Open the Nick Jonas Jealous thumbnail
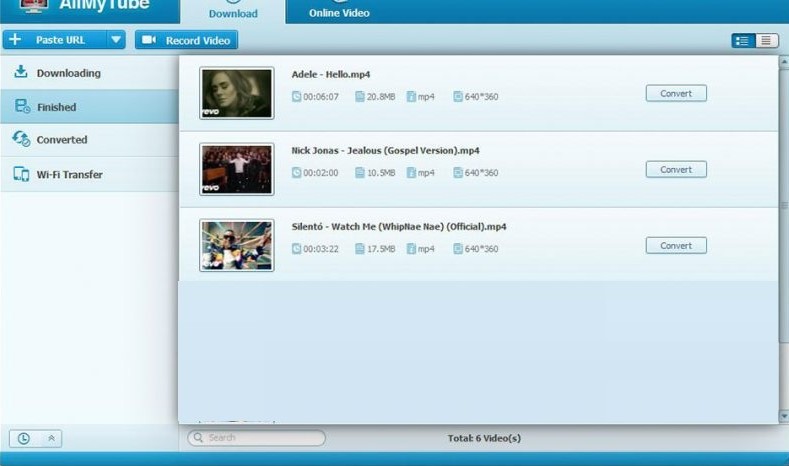This screenshot has width=789, height=466. (236, 169)
